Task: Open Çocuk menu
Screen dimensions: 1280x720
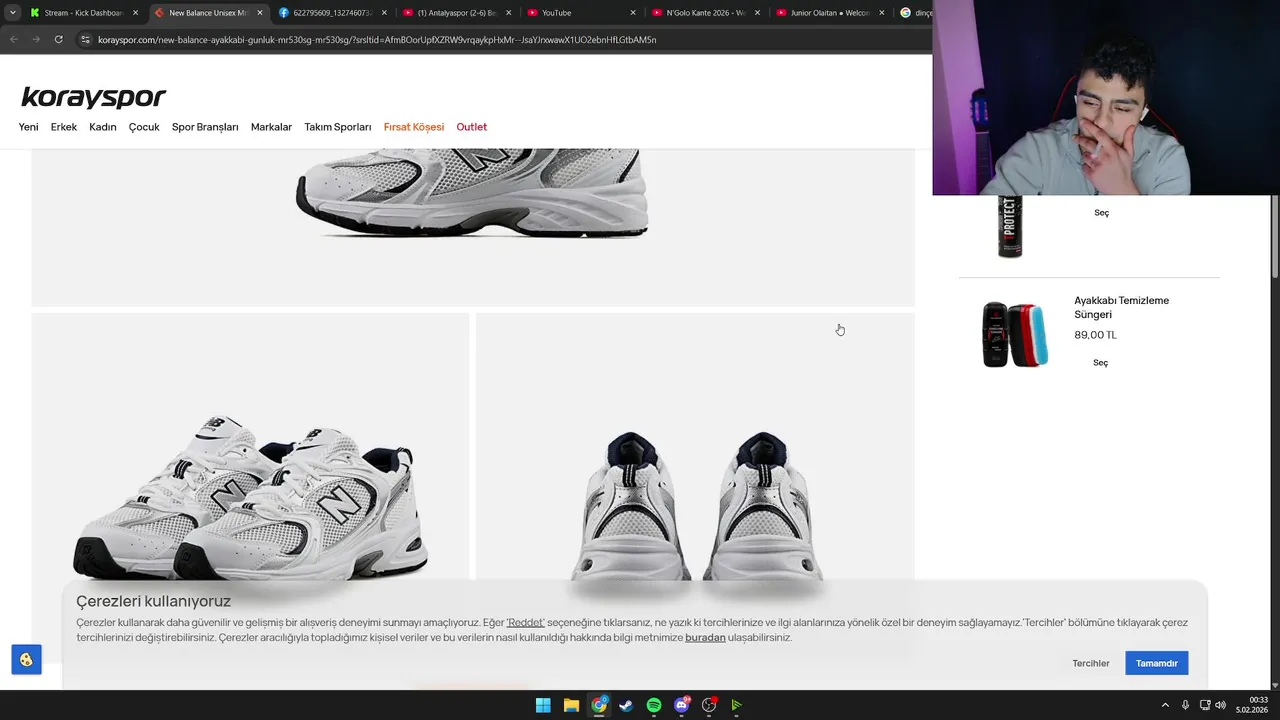Action: [x=144, y=127]
